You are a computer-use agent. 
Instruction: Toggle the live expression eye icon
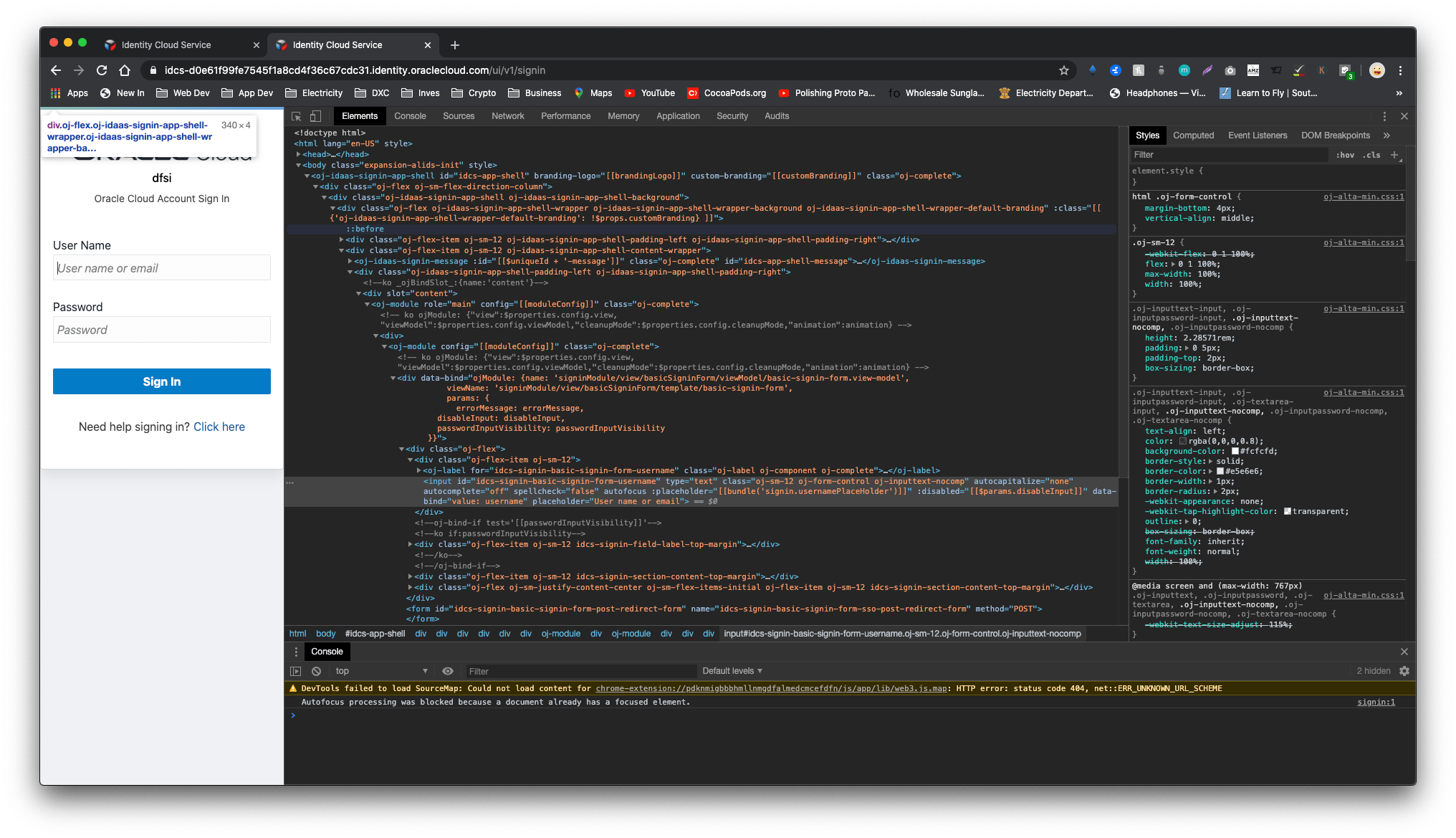tap(448, 671)
